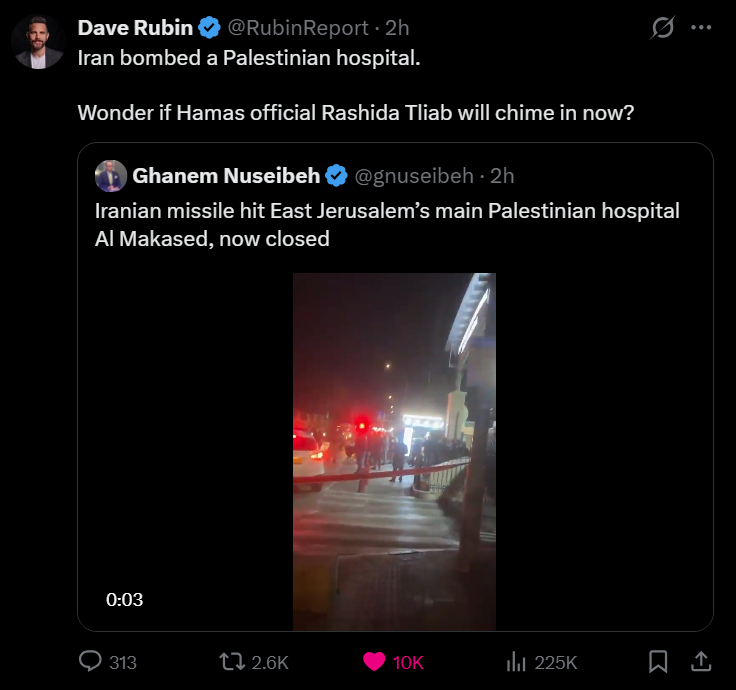The height and width of the screenshot is (690, 736).
Task: Click Dave Rubin's blue verified badge
Action: coord(209,28)
